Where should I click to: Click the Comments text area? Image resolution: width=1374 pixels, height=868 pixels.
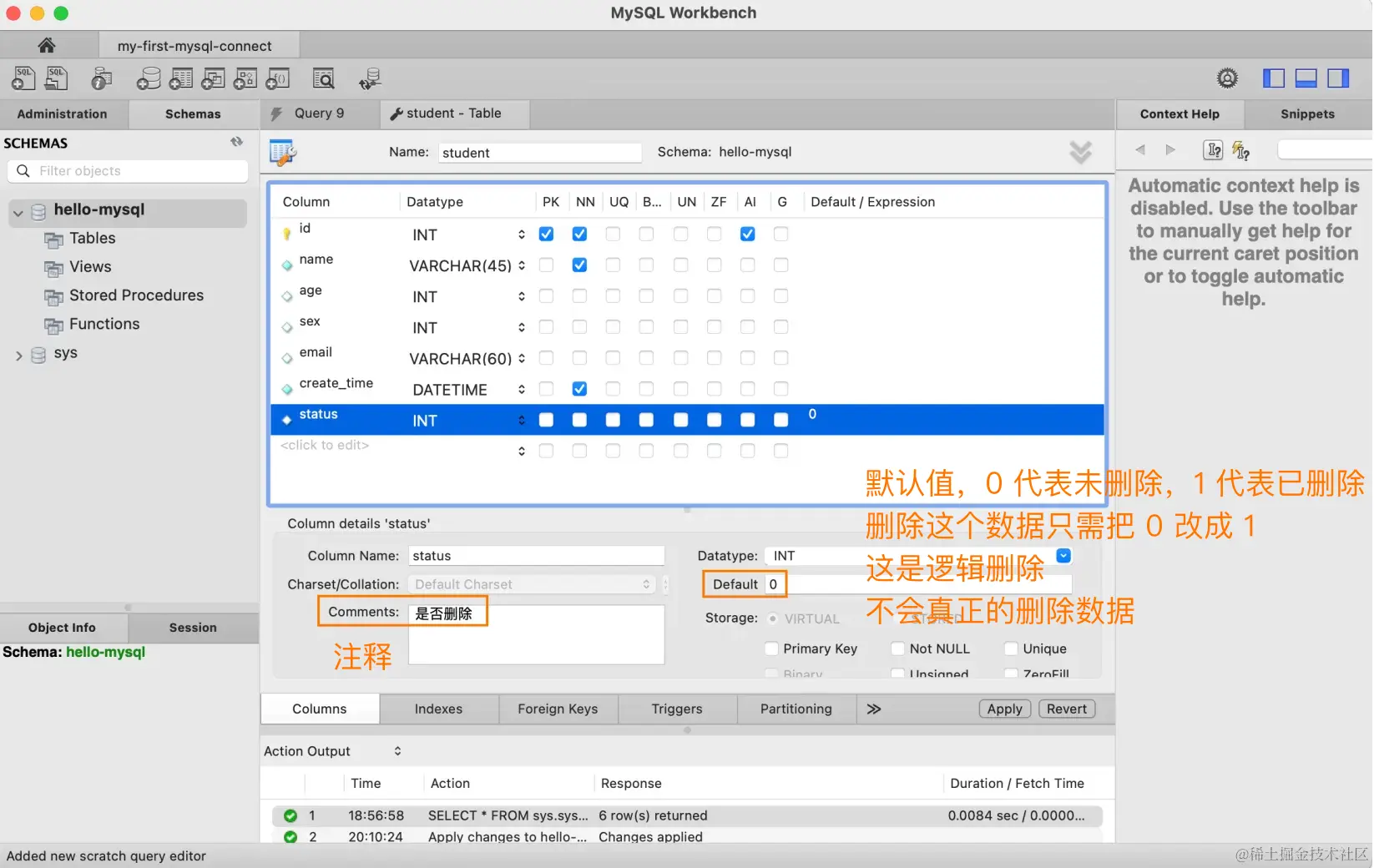536,633
